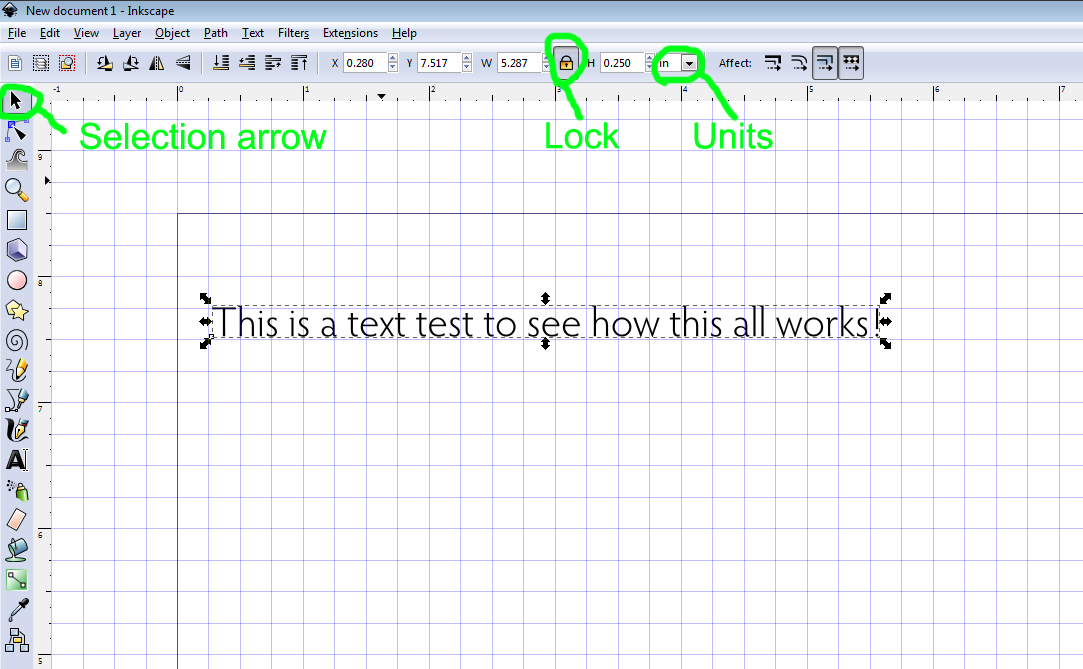Pick the Rectangle tool
Viewport: 1083px width, 669px height.
16,220
